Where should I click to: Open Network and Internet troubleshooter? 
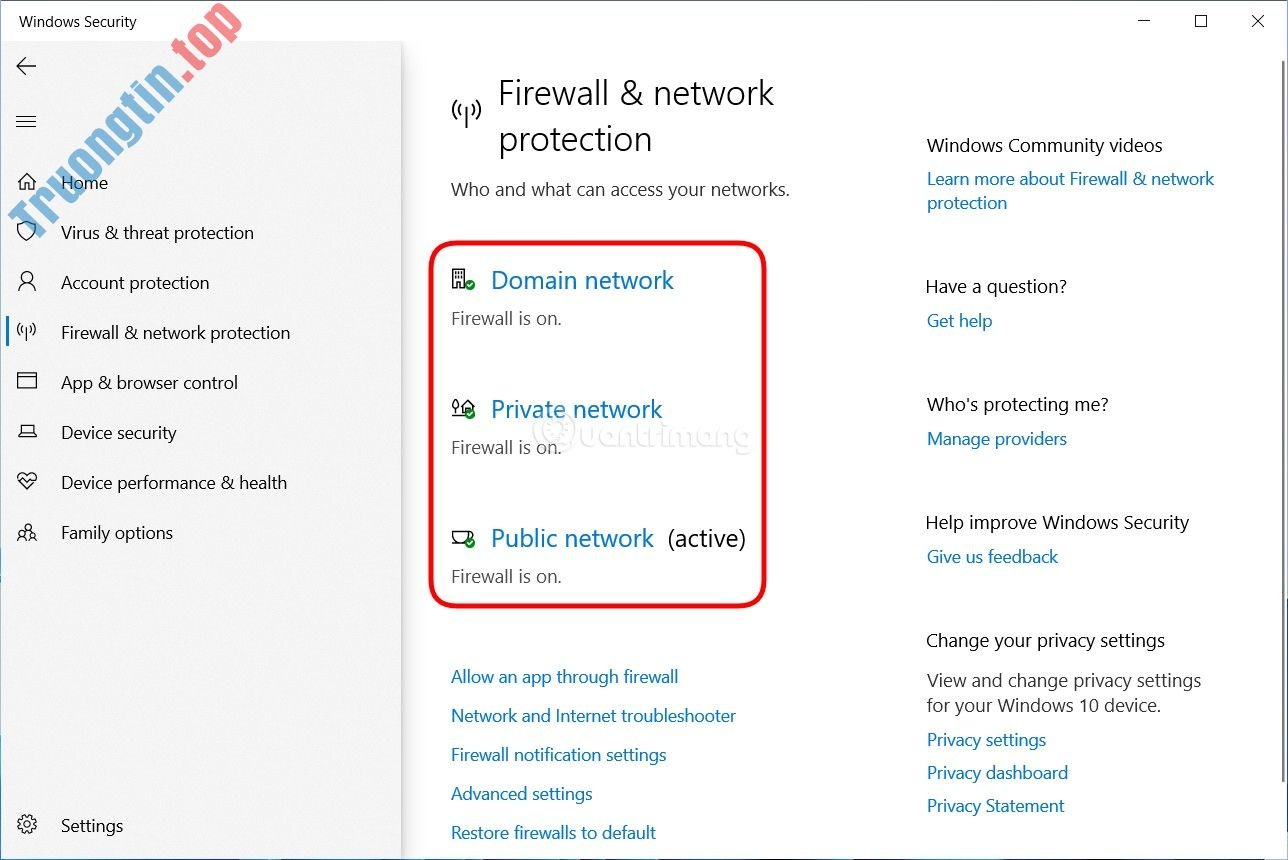coord(593,716)
